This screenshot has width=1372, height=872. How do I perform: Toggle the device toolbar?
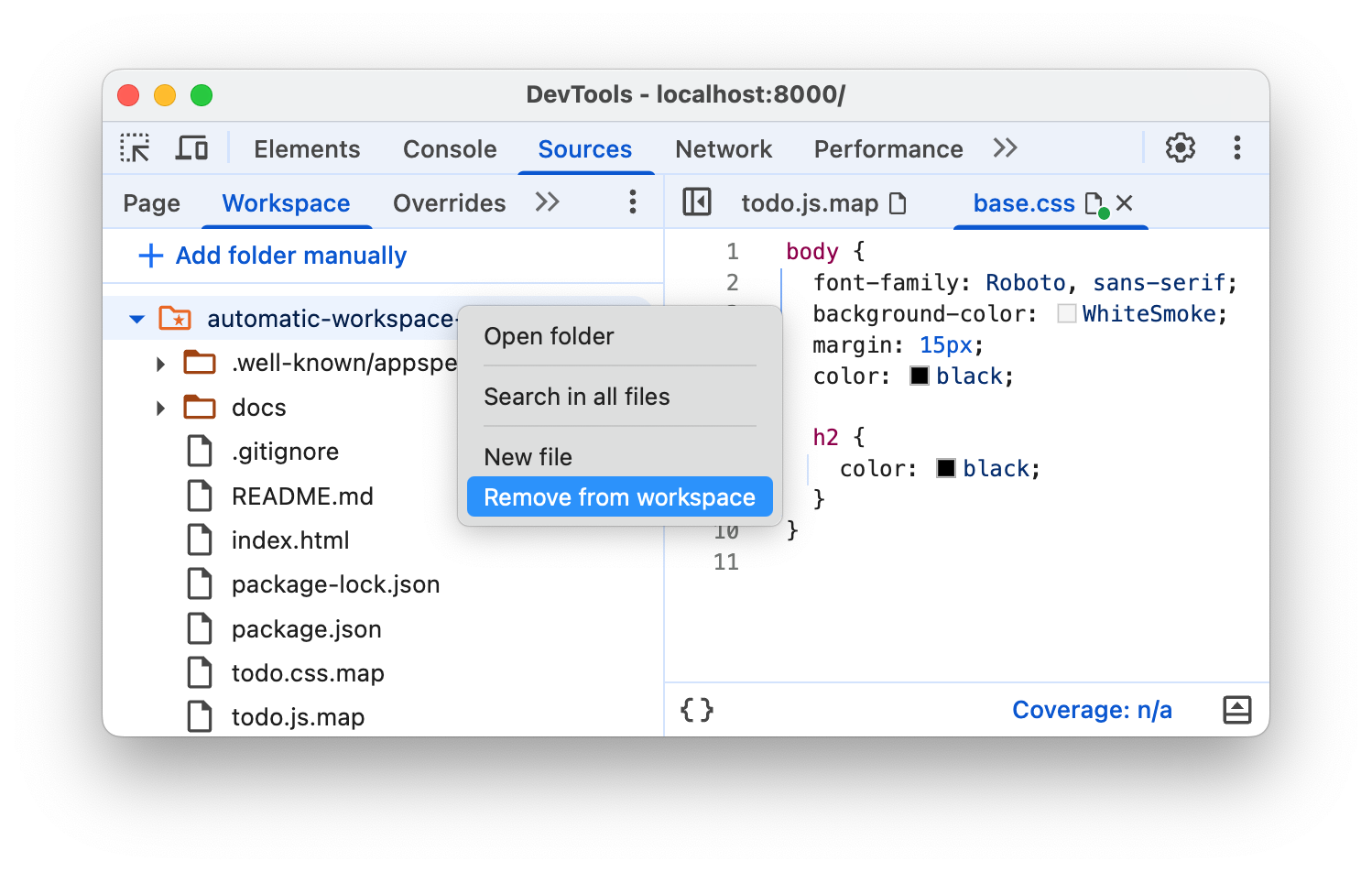191,147
